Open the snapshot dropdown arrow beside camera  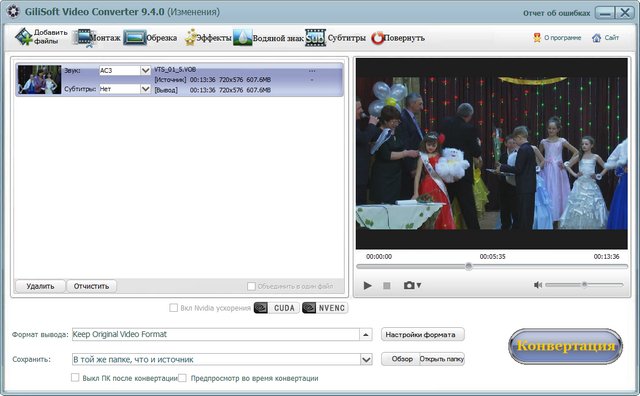[419, 285]
